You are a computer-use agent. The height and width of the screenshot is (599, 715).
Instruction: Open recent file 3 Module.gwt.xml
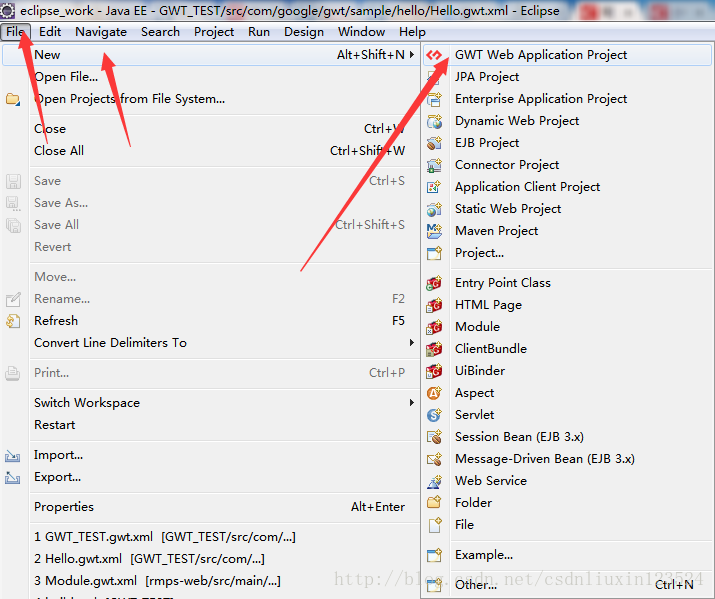211,581
